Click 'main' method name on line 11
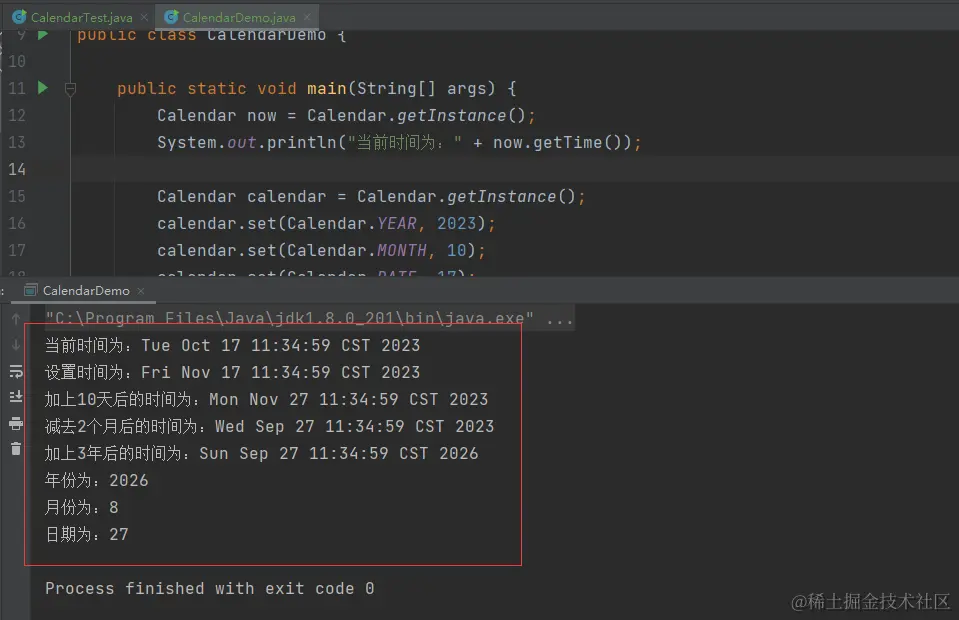 (327, 89)
